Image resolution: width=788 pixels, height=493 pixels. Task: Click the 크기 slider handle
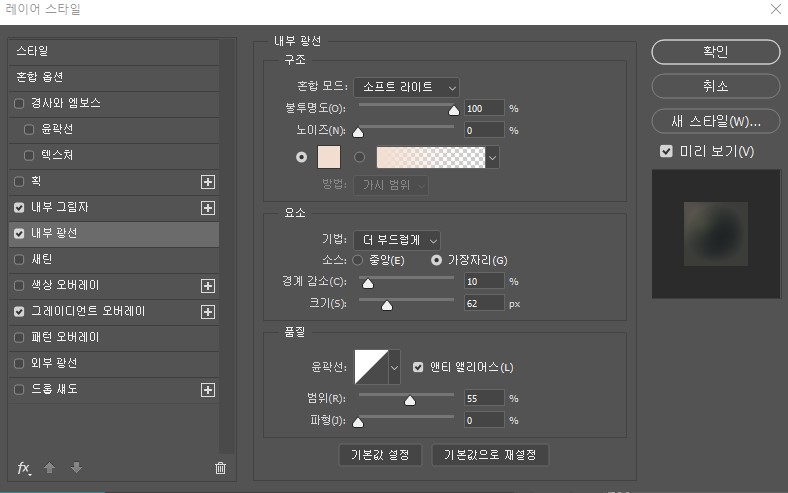pos(386,306)
